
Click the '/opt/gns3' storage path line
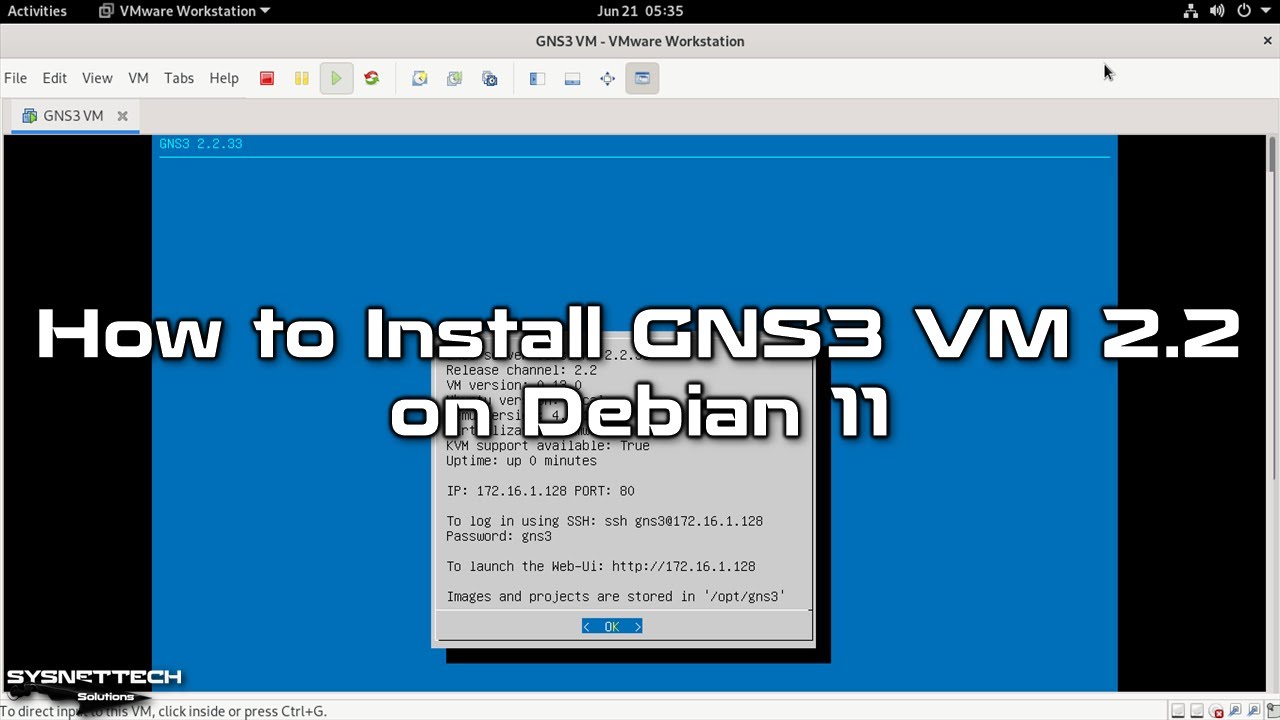click(x=616, y=597)
